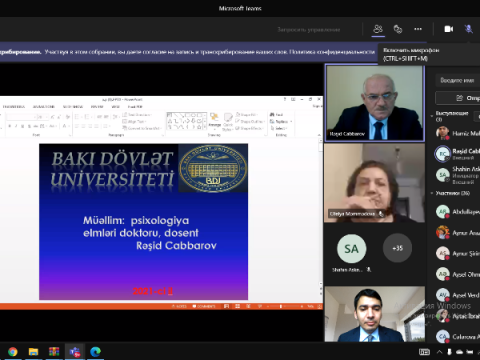Screen dimensions: 480x360
Task: Toggle Bold formatting in PowerPoint ribbon
Action: pos(10,126)
